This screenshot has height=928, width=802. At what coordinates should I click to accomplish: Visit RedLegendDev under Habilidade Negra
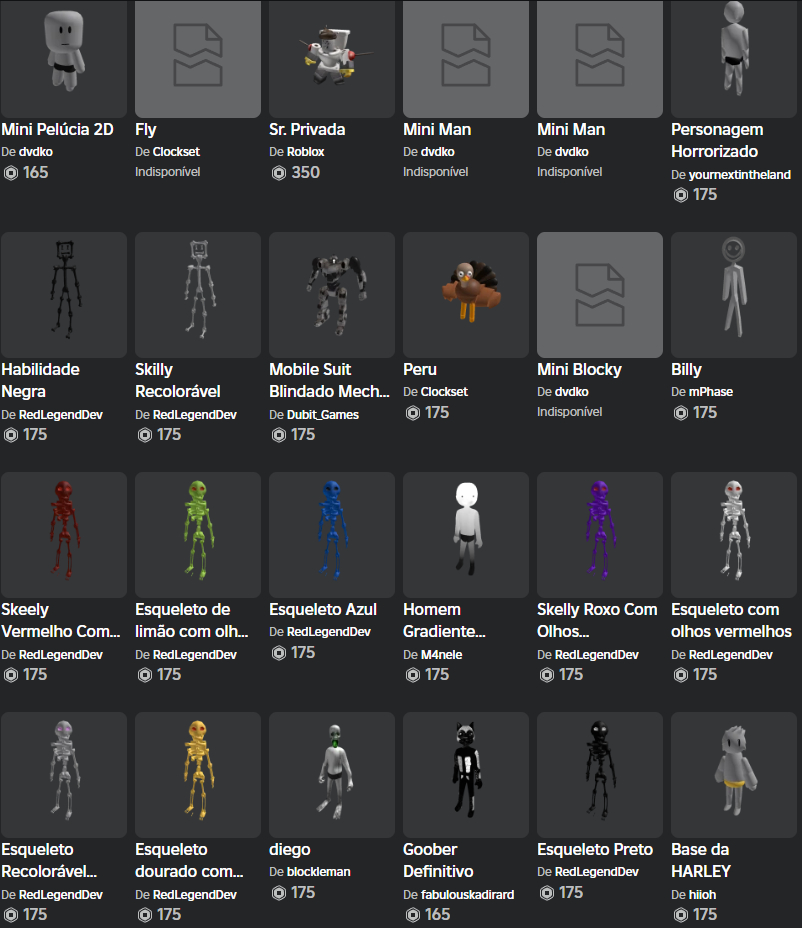click(x=61, y=415)
